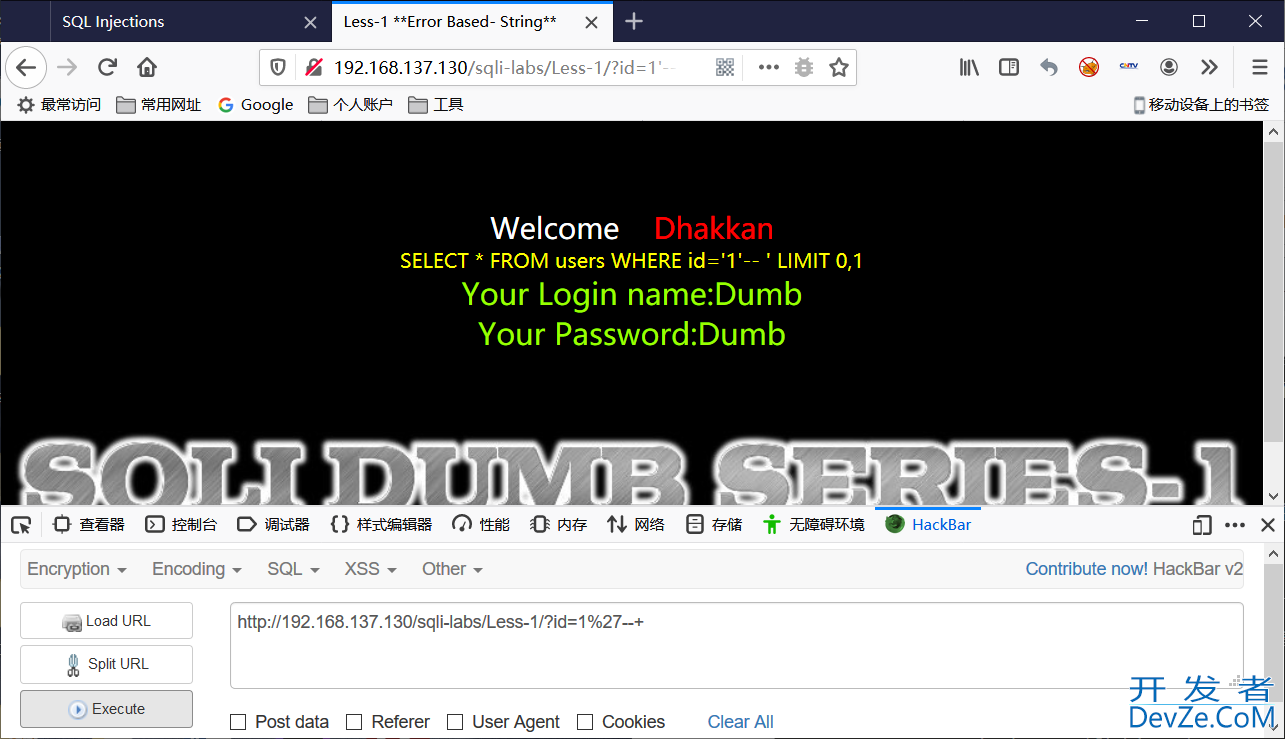Image resolution: width=1285 pixels, height=739 pixels.
Task: Open the Firefox hamburger menu
Action: click(x=1260, y=67)
